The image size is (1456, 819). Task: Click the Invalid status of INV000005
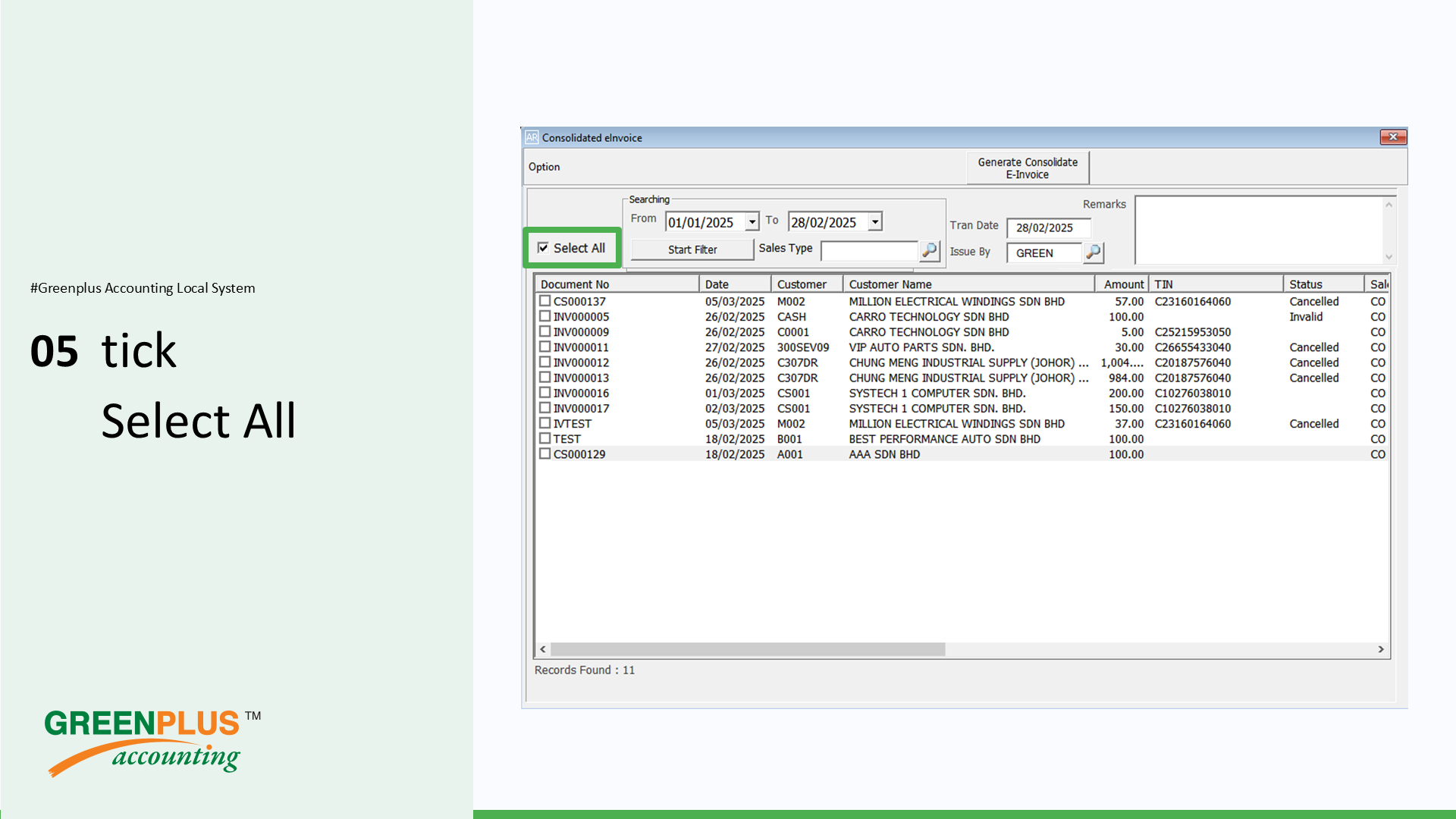point(1306,317)
